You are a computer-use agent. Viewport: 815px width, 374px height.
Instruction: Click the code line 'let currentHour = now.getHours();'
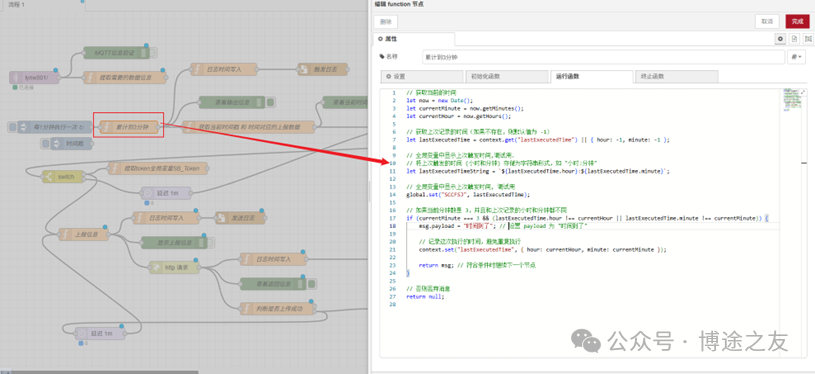point(458,116)
